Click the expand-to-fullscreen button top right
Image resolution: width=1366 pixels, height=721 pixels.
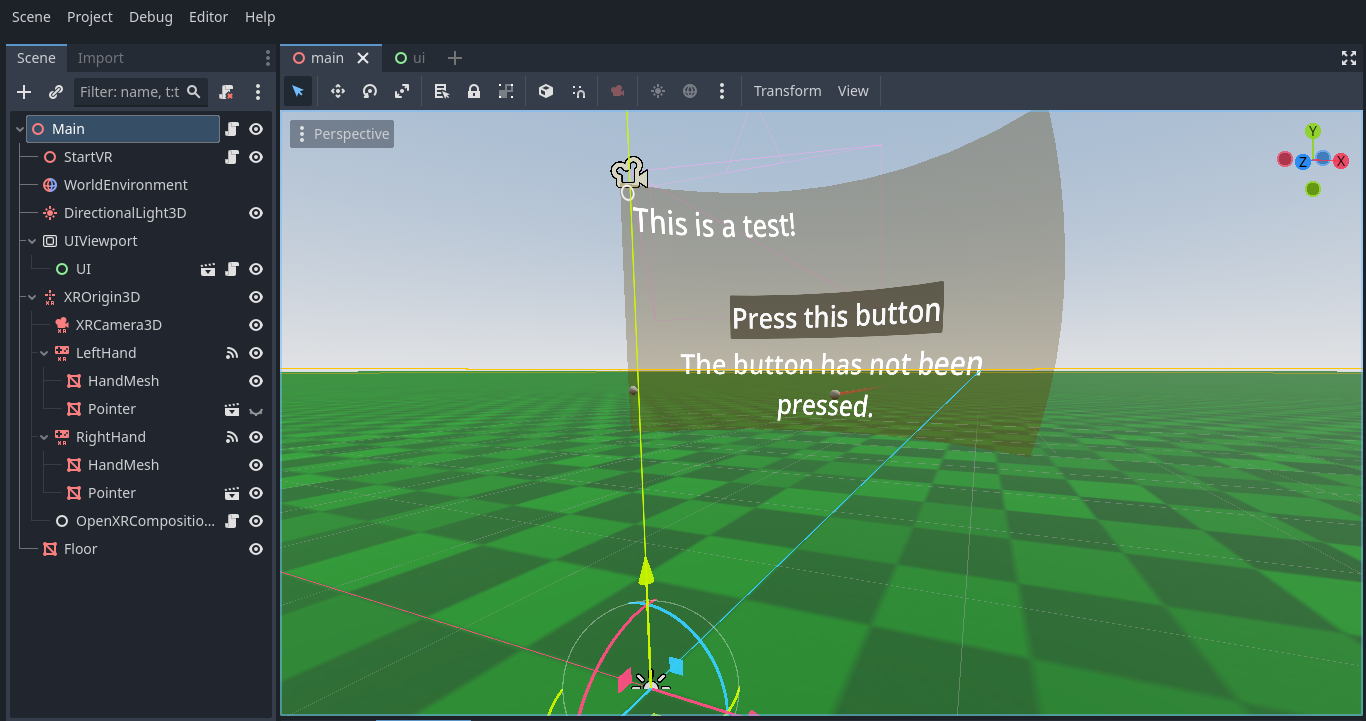1348,58
